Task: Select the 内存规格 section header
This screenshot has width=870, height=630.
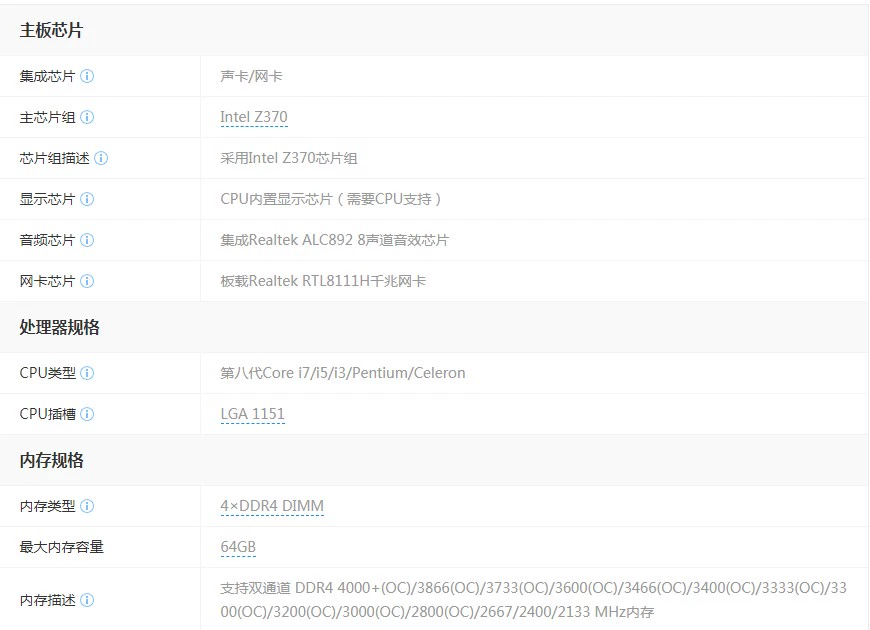Action: pyautogui.click(x=51, y=460)
